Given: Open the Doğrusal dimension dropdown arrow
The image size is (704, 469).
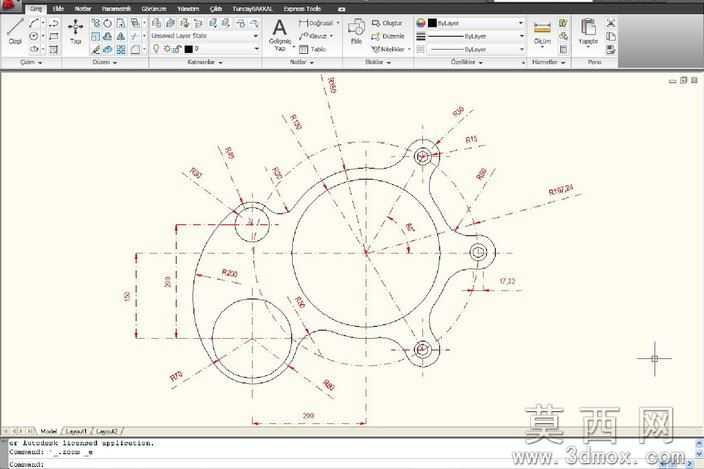Looking at the screenshot, I should pos(338,23).
